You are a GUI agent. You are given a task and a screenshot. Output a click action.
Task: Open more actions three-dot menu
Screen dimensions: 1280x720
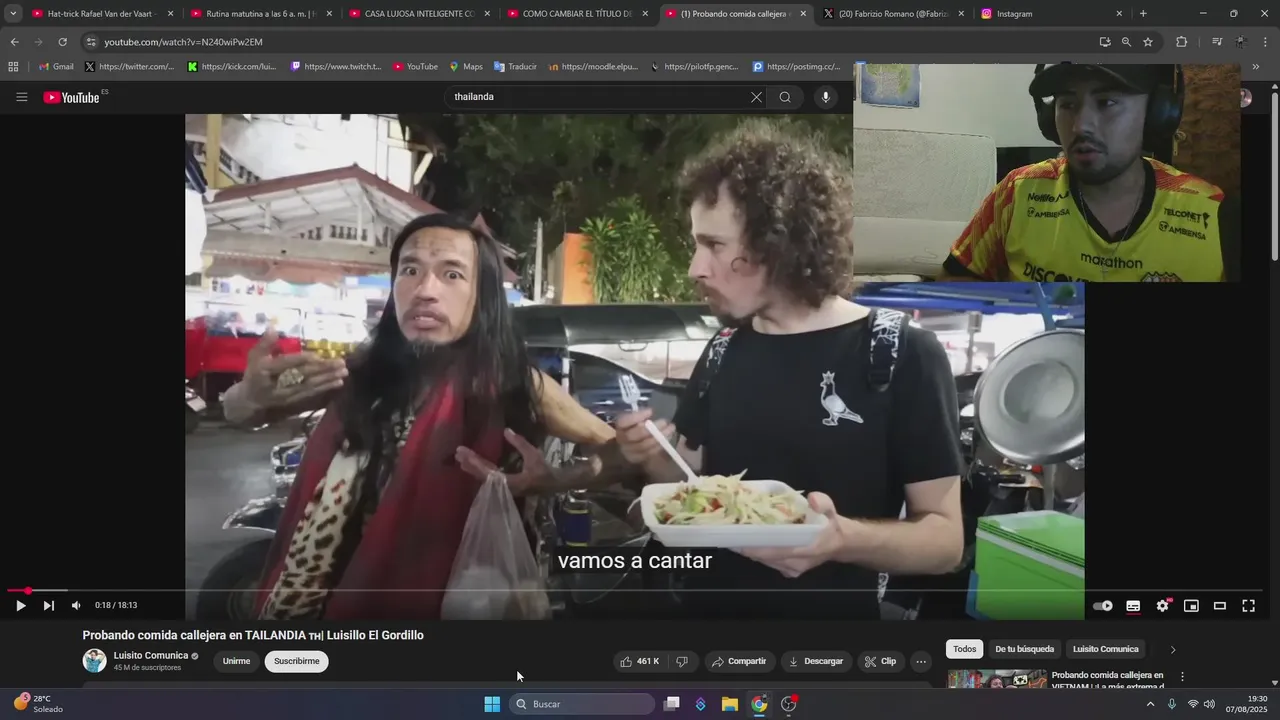pos(921,661)
